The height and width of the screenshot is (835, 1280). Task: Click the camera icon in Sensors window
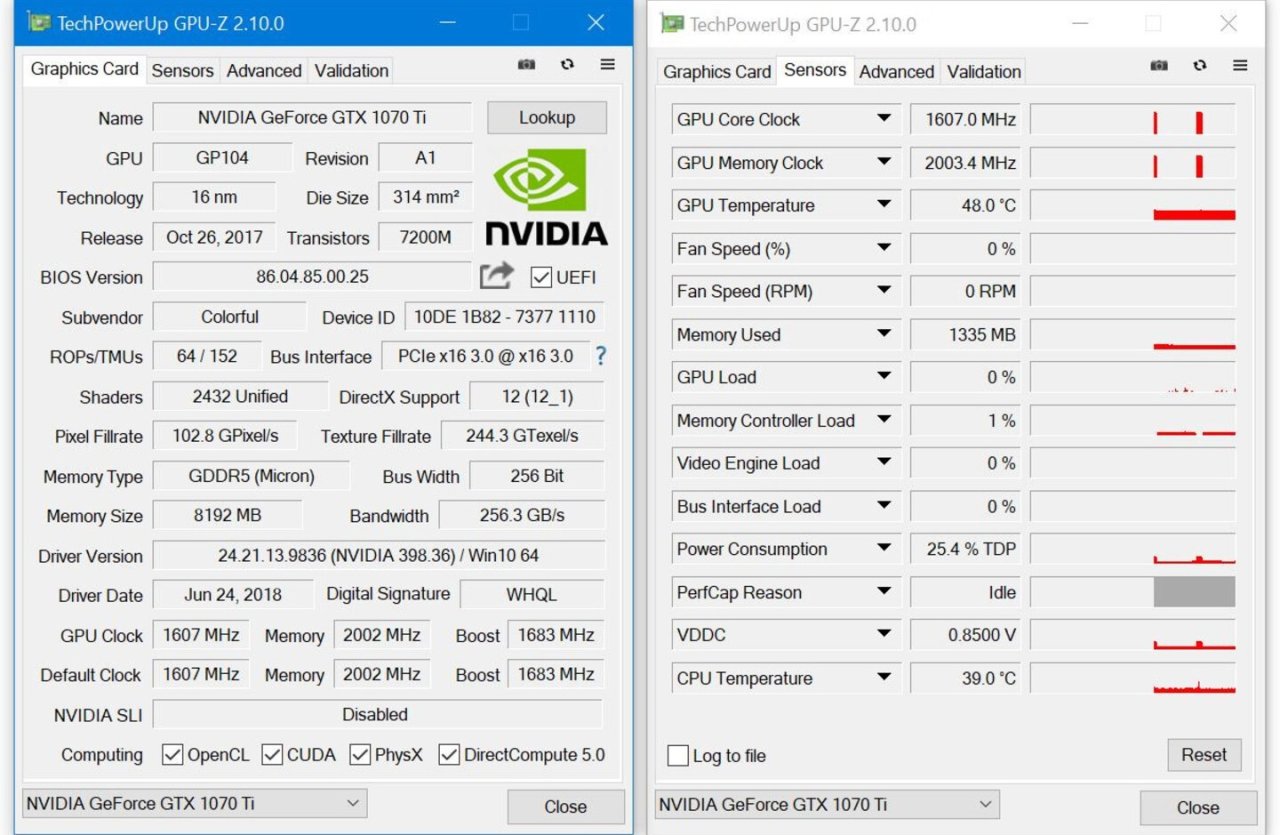[1159, 66]
